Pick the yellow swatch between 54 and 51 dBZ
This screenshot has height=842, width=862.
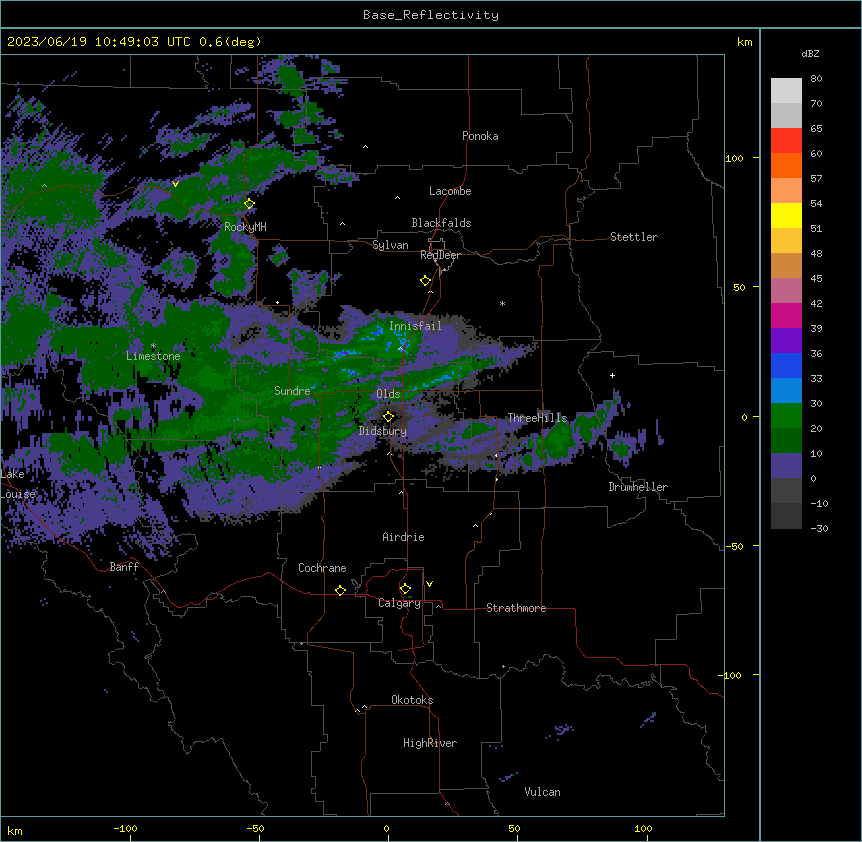pyautogui.click(x=786, y=216)
